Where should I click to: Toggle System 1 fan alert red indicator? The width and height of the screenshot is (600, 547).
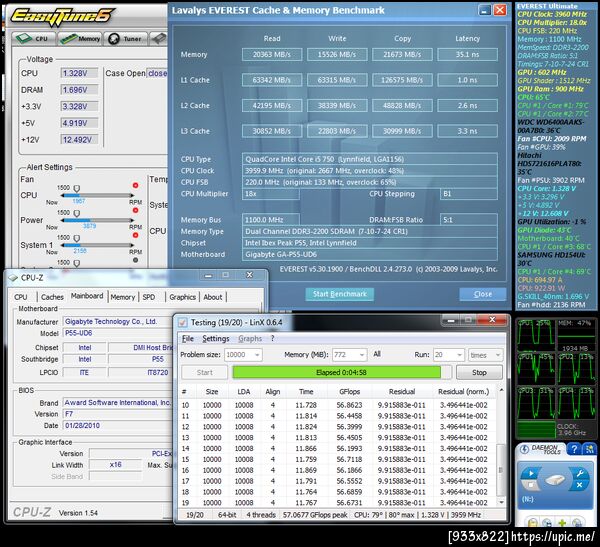point(135,235)
